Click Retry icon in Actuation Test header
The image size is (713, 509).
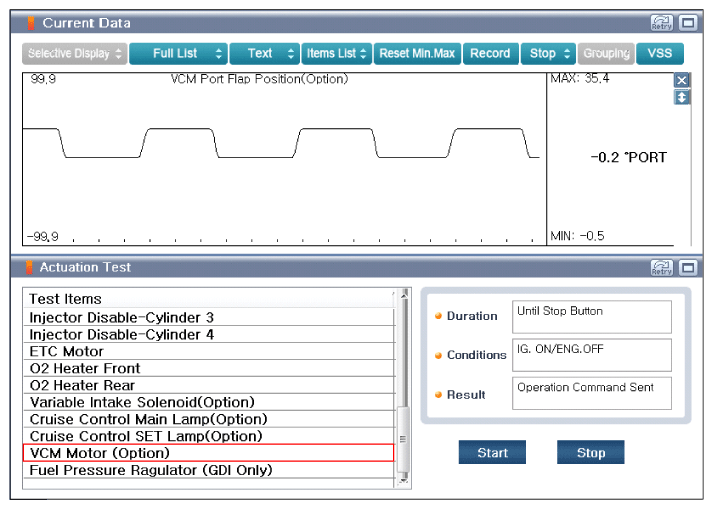coord(662,268)
